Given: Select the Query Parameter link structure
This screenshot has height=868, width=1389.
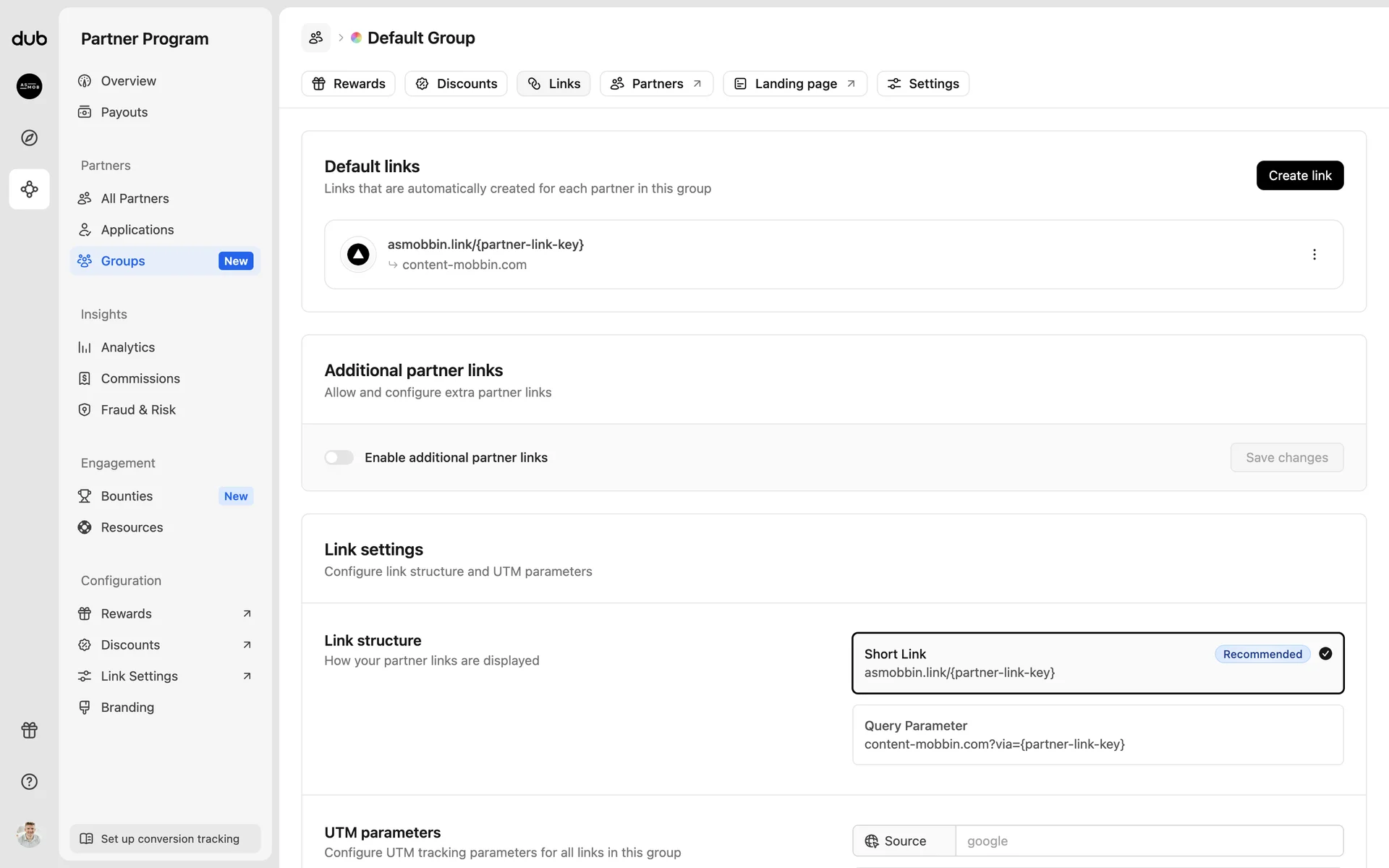Looking at the screenshot, I should (1097, 734).
